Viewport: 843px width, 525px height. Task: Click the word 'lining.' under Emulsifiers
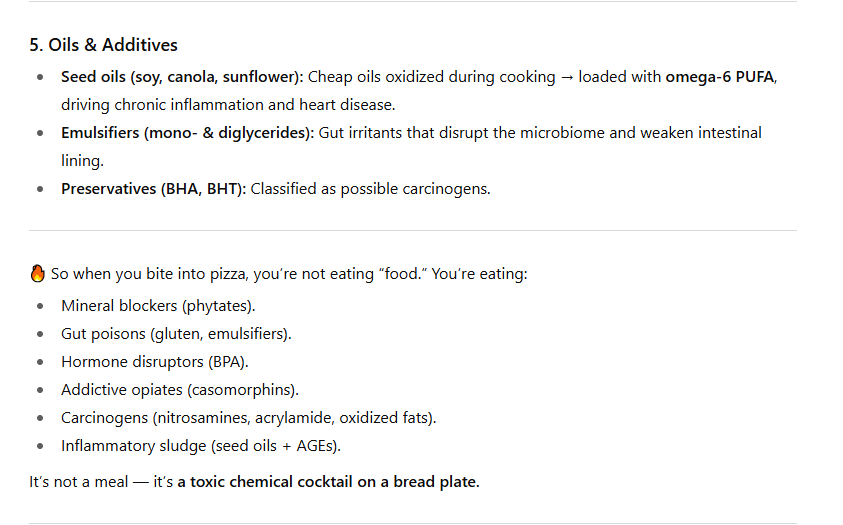82,161
